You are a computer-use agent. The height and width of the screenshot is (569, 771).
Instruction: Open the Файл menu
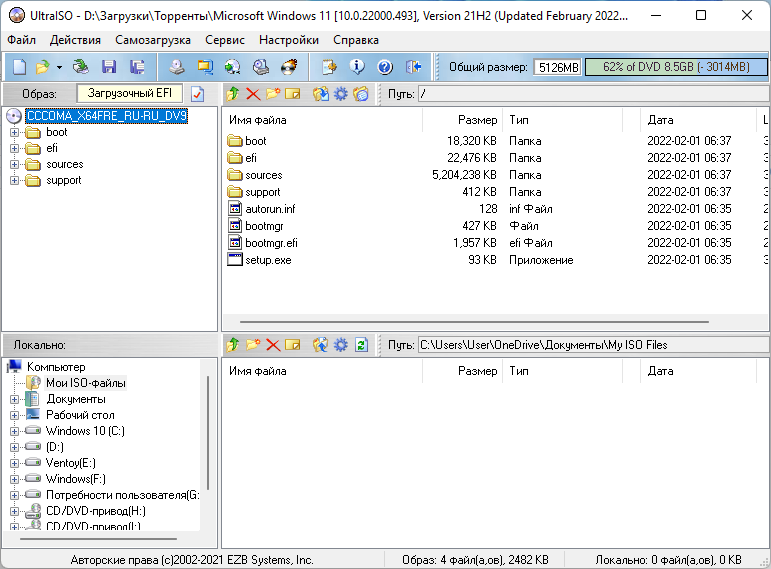click(x=21, y=40)
